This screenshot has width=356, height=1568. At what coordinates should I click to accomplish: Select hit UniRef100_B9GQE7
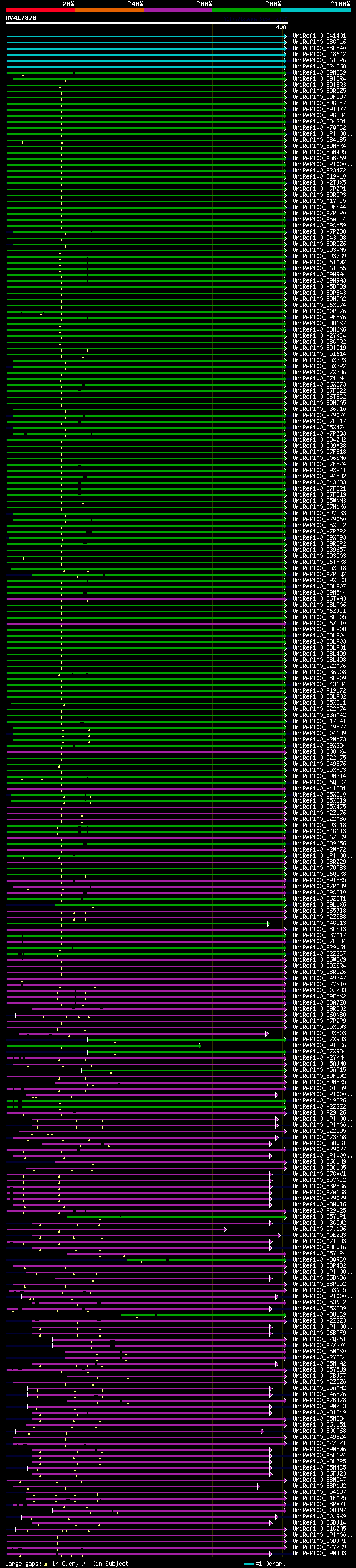click(319, 103)
